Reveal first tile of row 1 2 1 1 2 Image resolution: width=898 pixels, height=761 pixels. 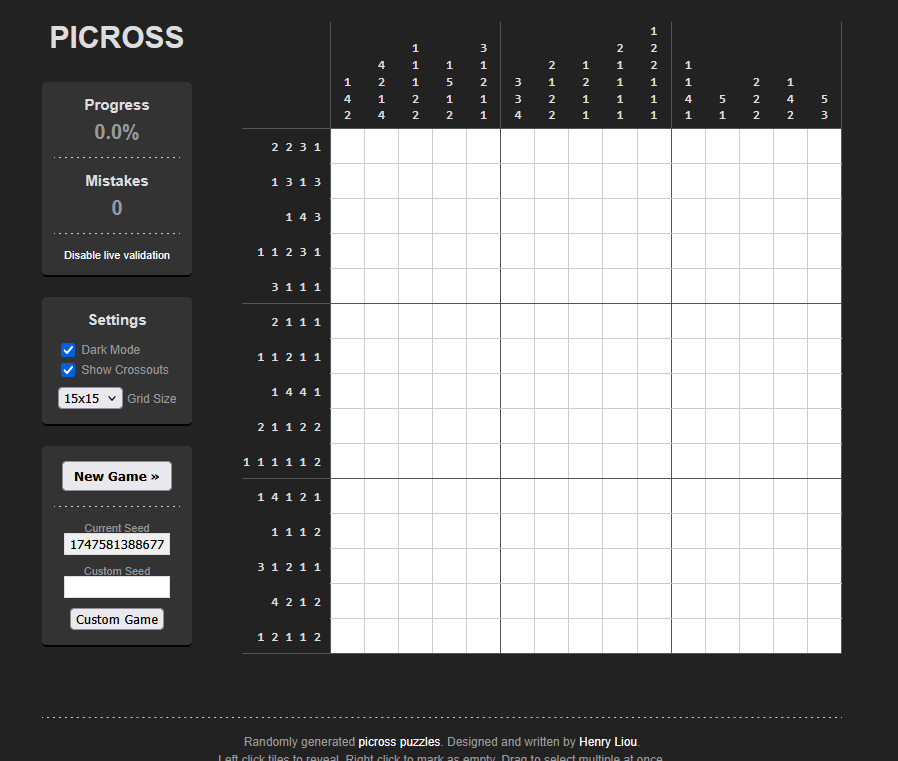pos(348,636)
